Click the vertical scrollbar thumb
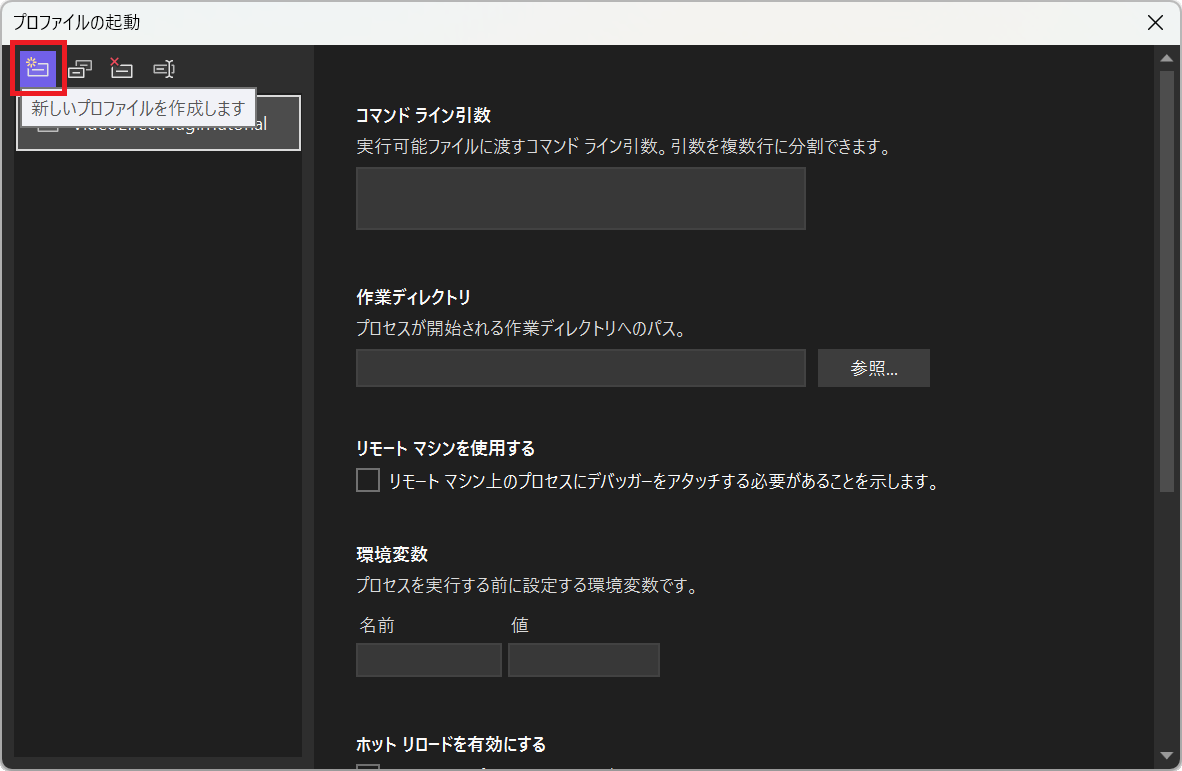Screen dimensions: 1182x771 pyautogui.click(x=1166, y=281)
